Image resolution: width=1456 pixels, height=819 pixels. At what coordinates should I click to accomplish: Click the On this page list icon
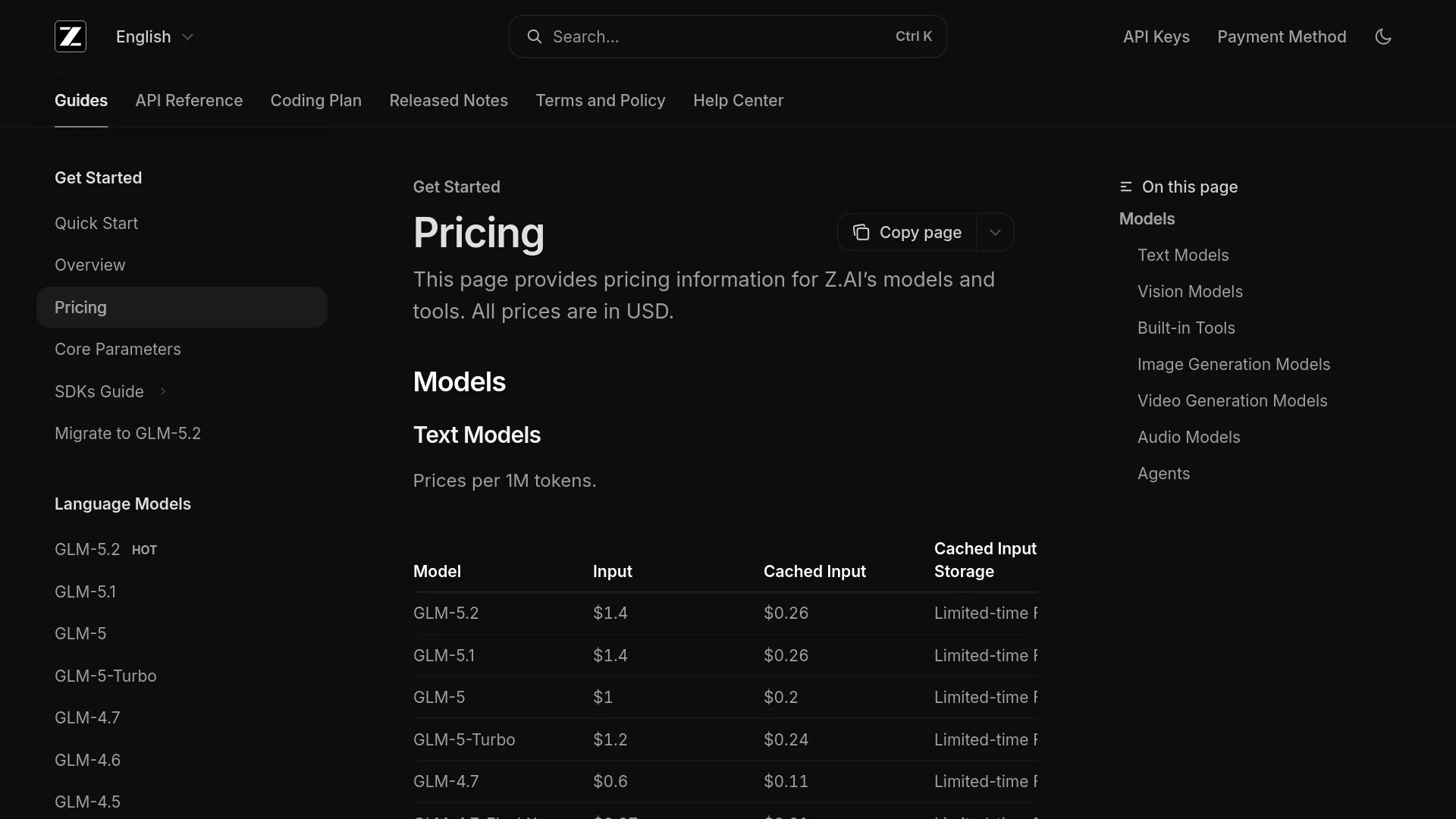[x=1126, y=187]
